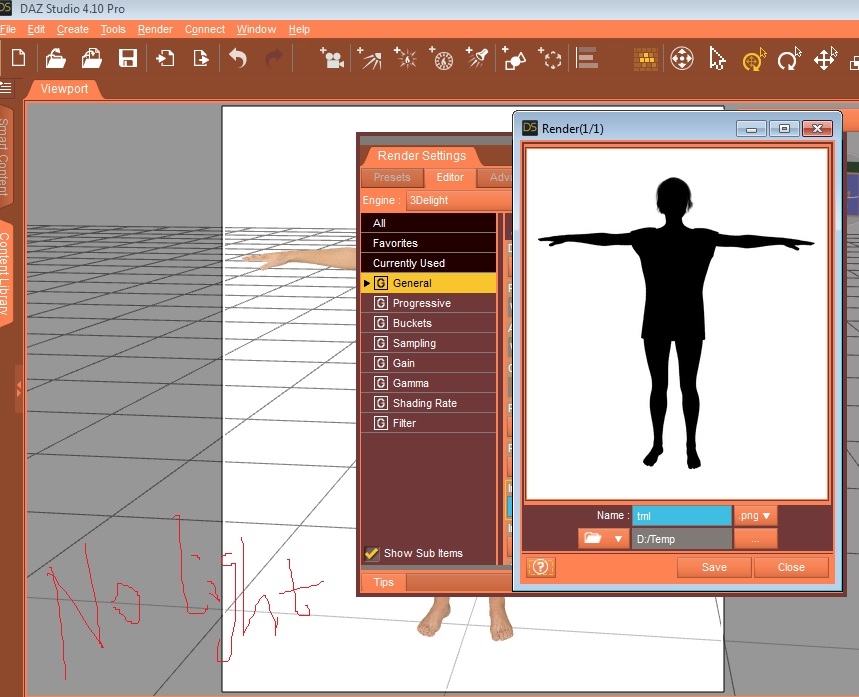The height and width of the screenshot is (697, 859).
Task: Undo the last action in toolbar
Action: (238, 59)
